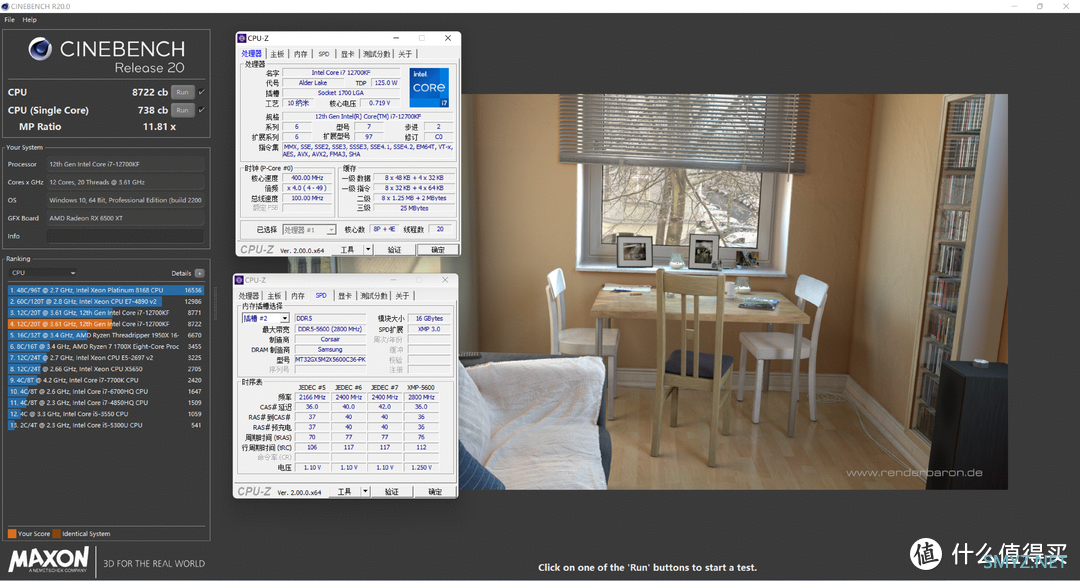Open the 处理器 #1 selection dropdown

pyautogui.click(x=309, y=230)
